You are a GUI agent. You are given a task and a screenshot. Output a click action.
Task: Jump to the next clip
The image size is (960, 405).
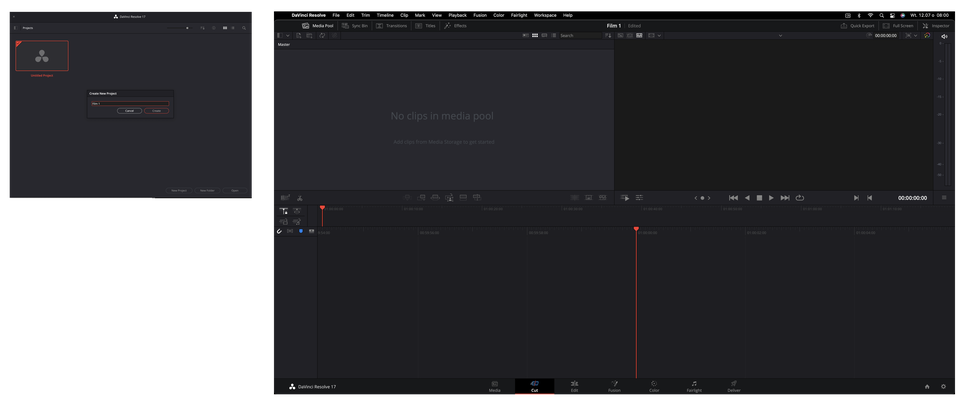785,198
